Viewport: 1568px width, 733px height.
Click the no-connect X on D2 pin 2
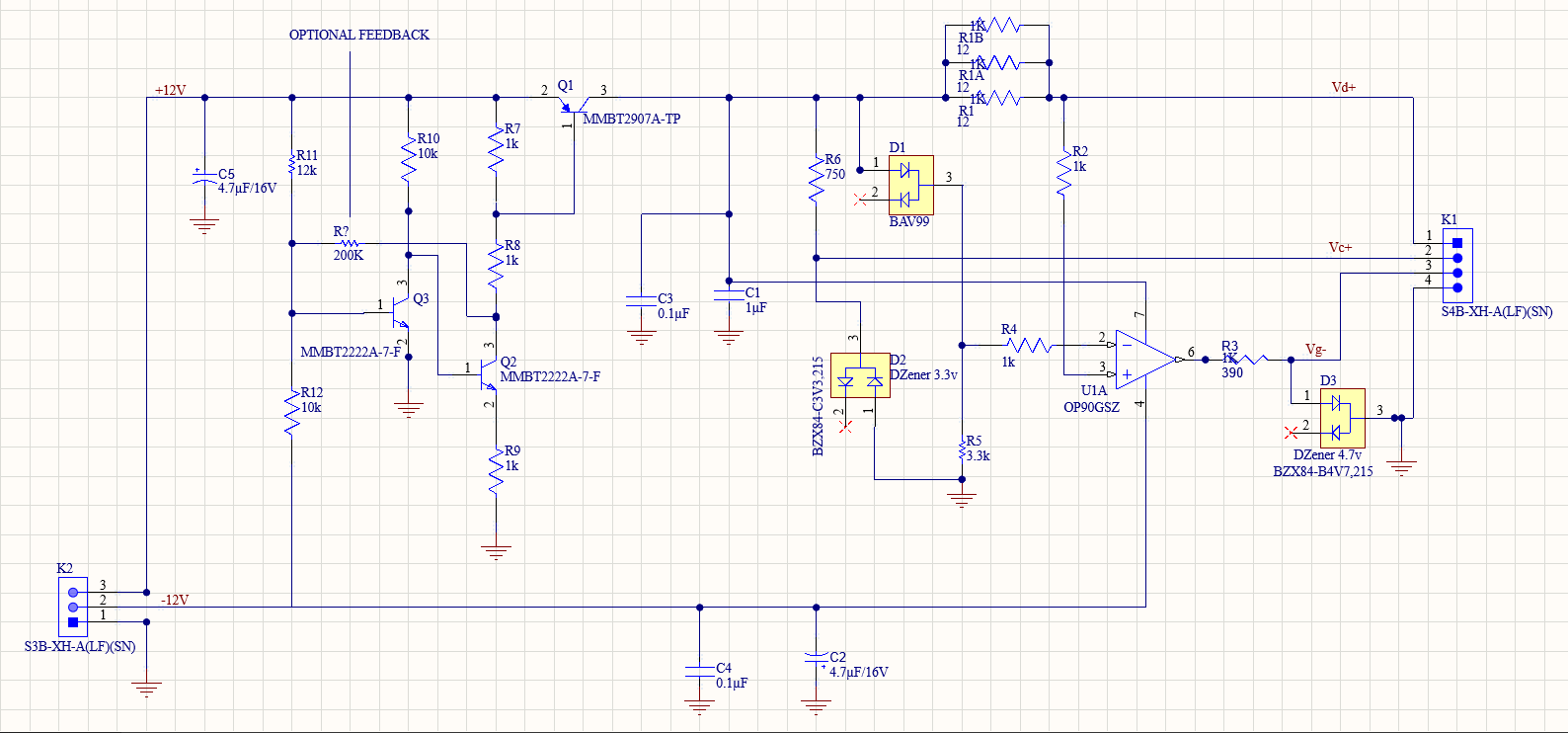845,427
